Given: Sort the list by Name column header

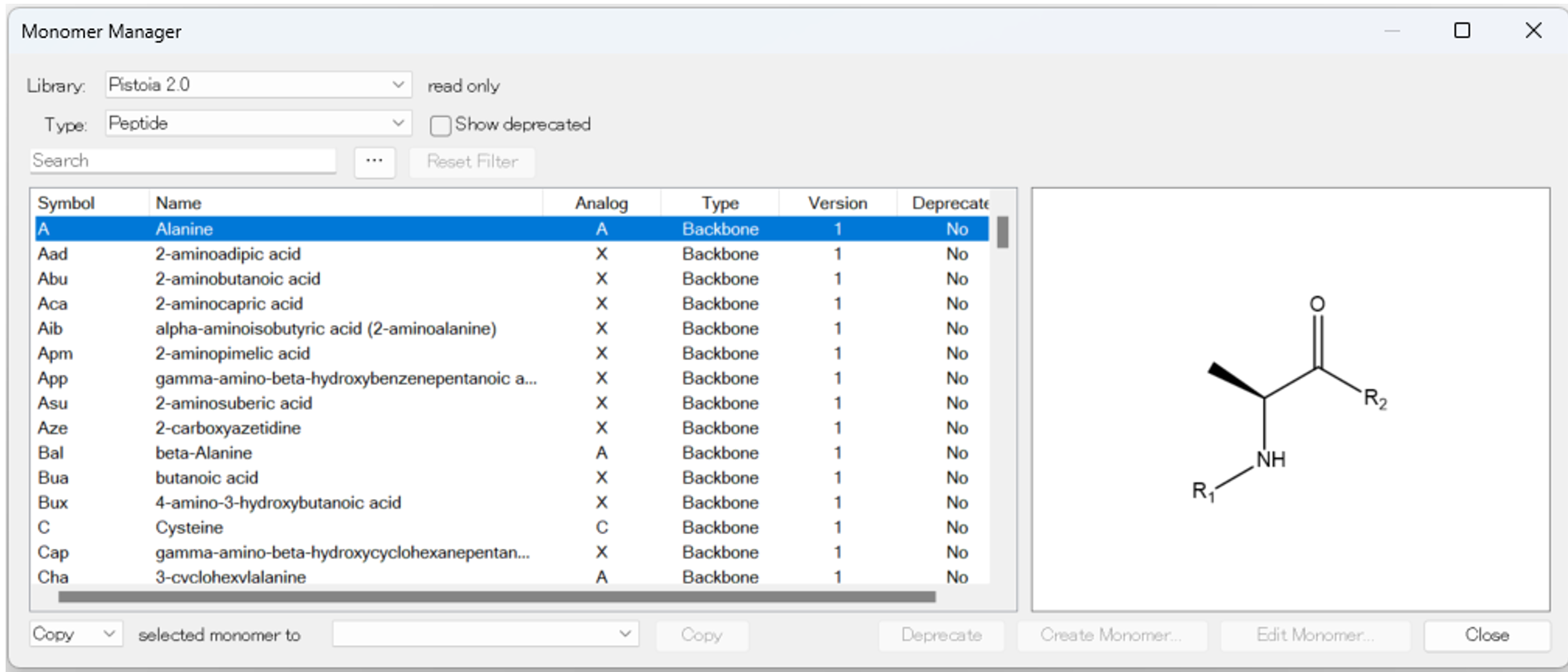Looking at the screenshot, I should tap(178, 203).
